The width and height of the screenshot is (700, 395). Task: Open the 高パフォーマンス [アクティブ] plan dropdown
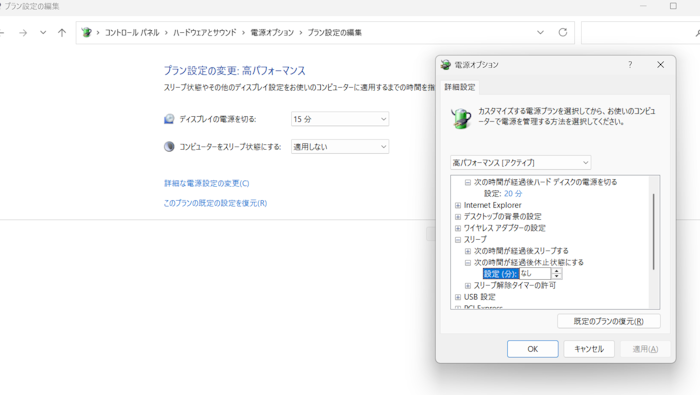coord(521,162)
